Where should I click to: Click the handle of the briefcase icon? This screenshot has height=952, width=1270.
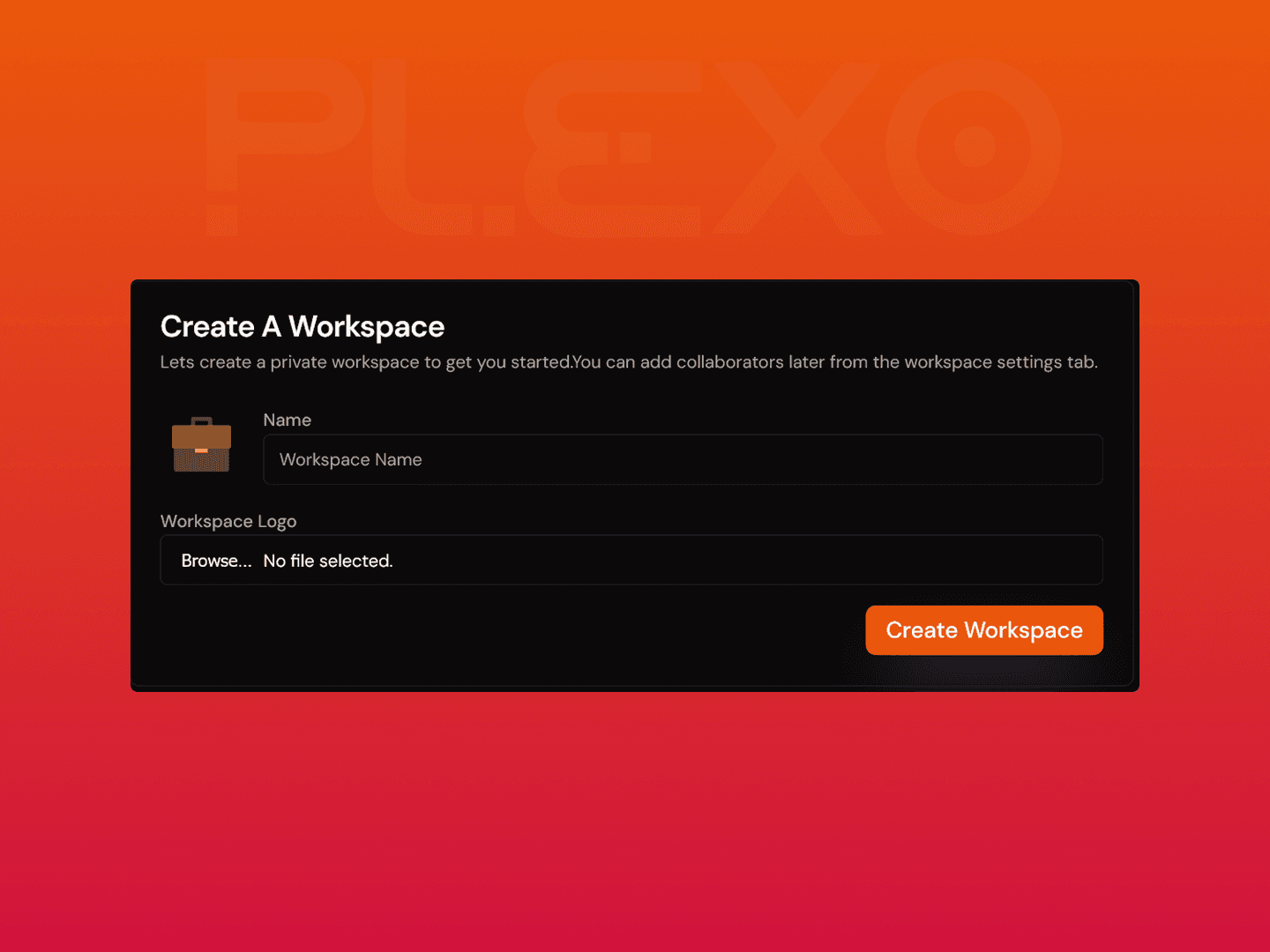coord(202,420)
